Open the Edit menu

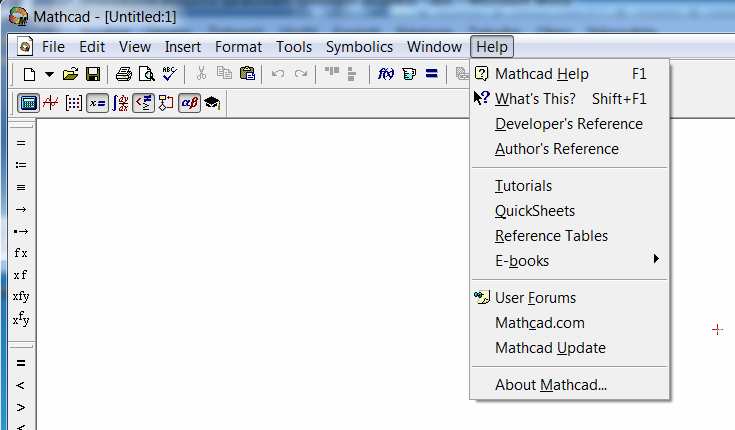point(92,47)
